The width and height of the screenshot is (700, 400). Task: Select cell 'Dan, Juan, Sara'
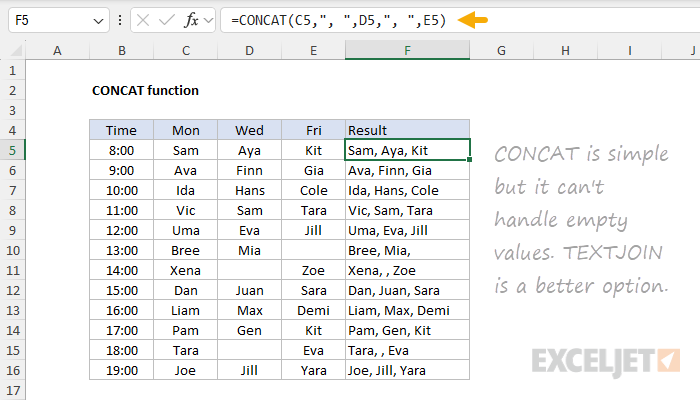click(x=407, y=290)
